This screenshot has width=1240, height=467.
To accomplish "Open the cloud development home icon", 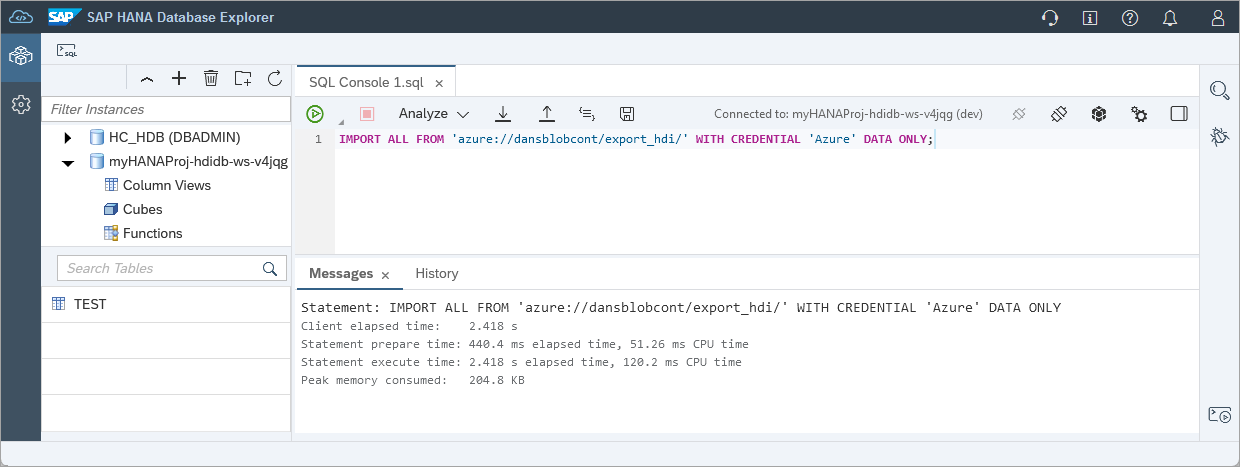I will pos(21,17).
